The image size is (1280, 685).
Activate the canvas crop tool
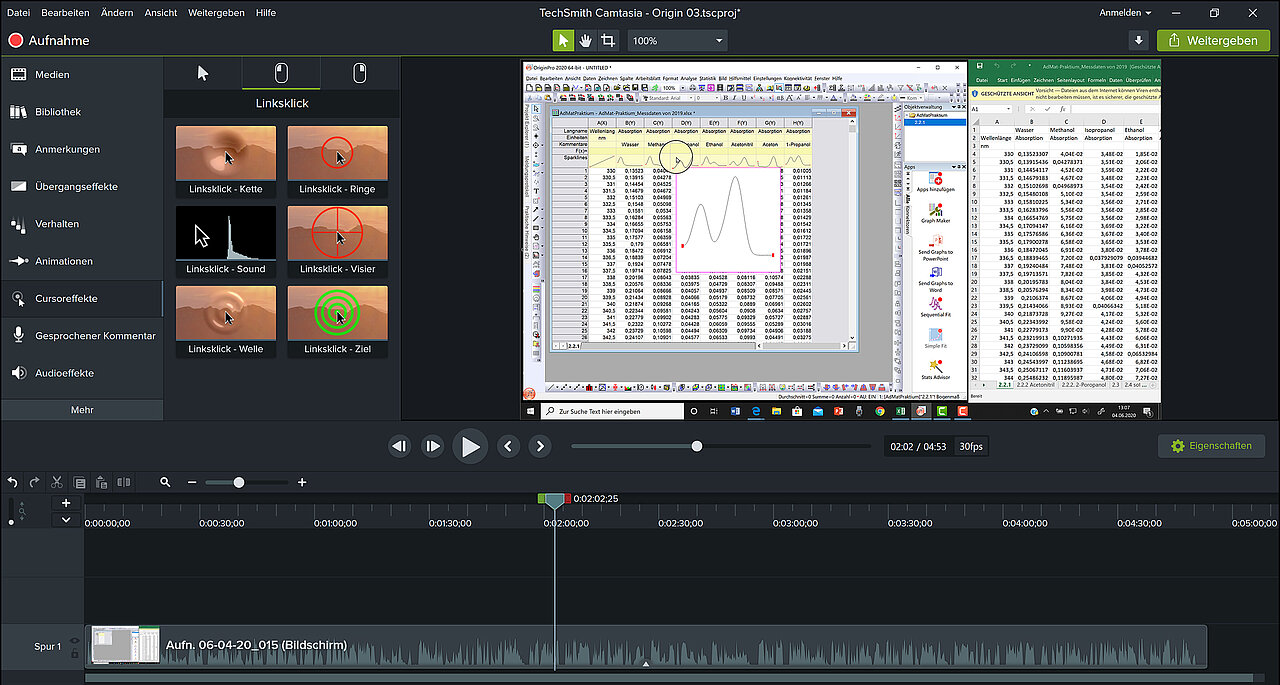[x=608, y=40]
